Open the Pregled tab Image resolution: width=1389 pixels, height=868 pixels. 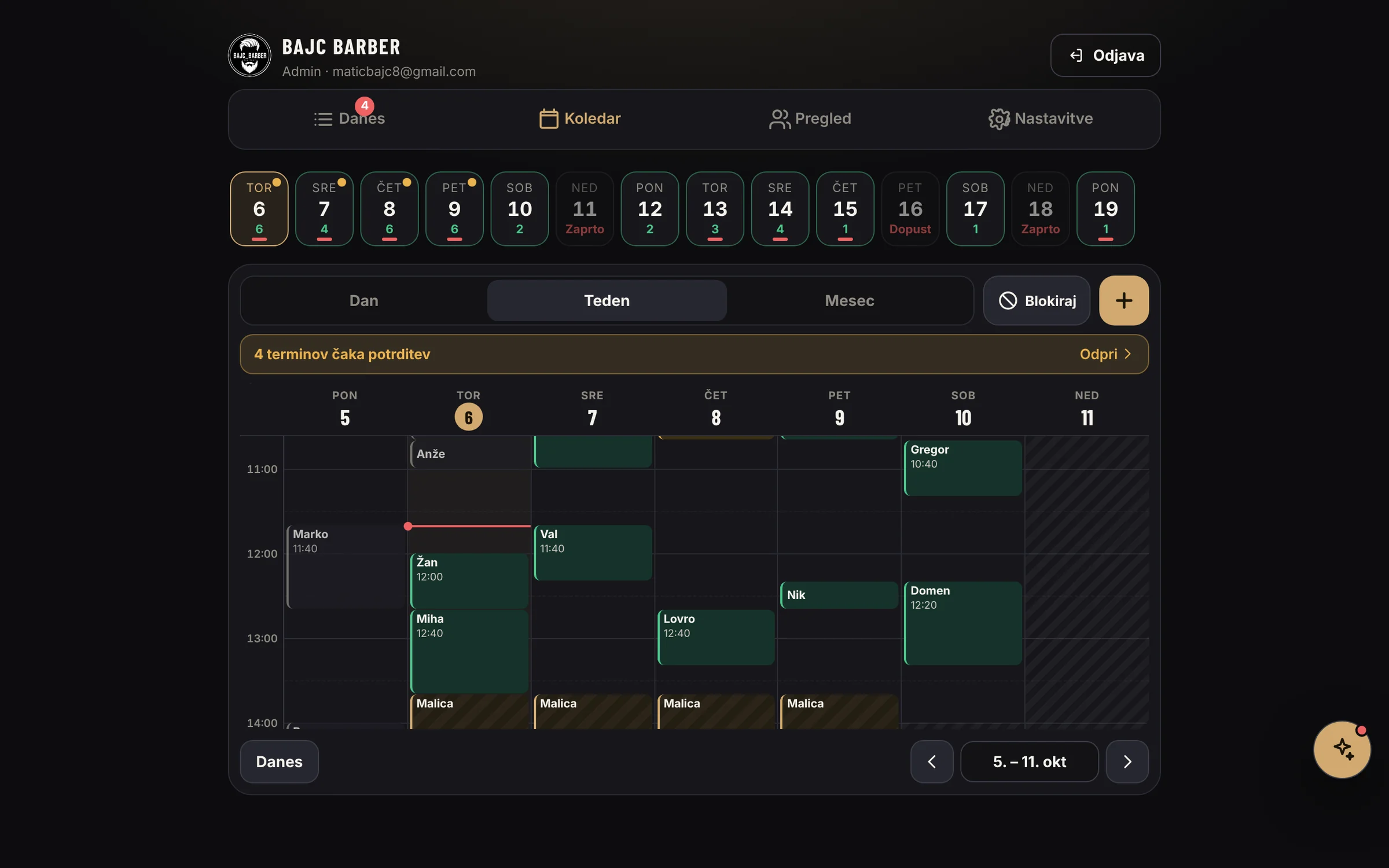click(x=810, y=119)
